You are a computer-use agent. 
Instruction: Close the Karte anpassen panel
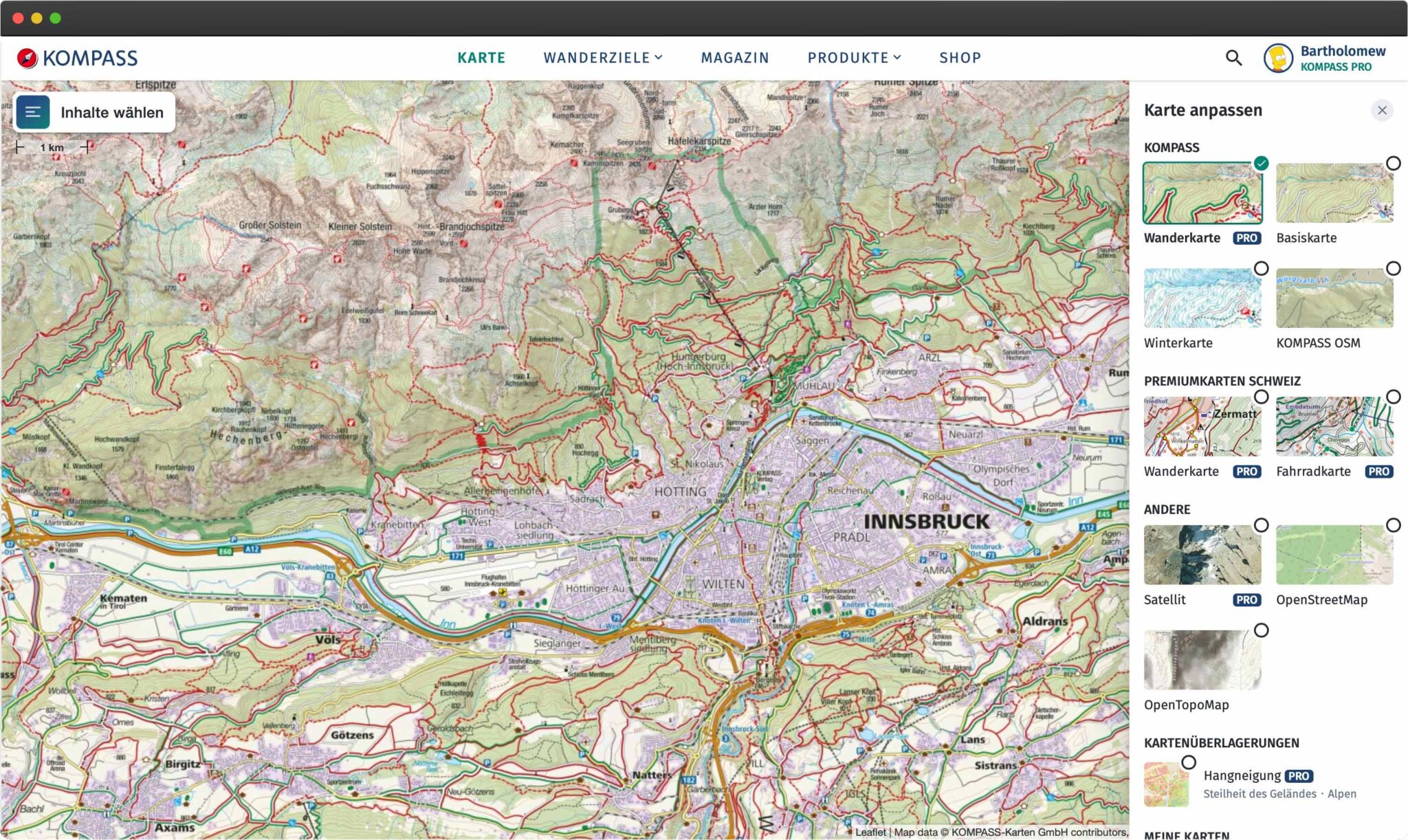pos(1382,110)
